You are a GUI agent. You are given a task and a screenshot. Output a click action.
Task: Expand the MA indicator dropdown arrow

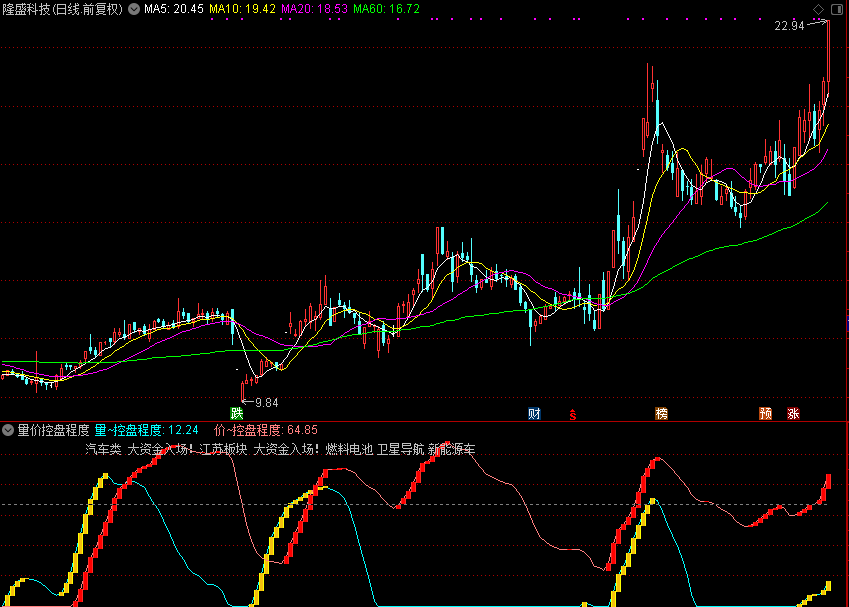pyautogui.click(x=134, y=9)
